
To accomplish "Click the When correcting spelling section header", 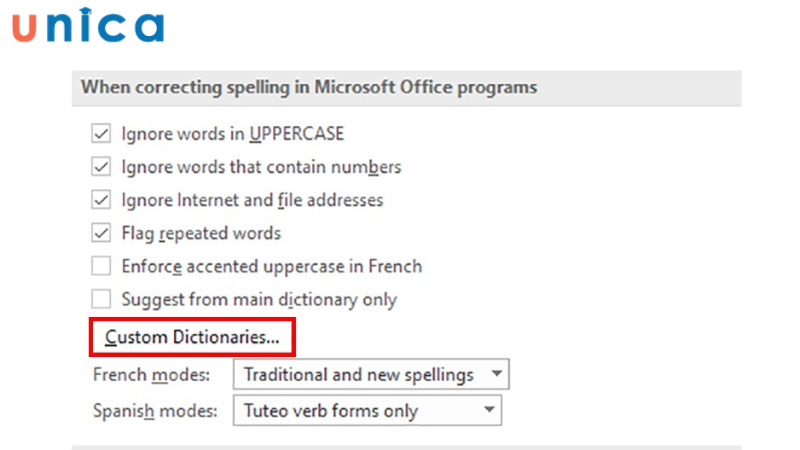I will coord(309,87).
